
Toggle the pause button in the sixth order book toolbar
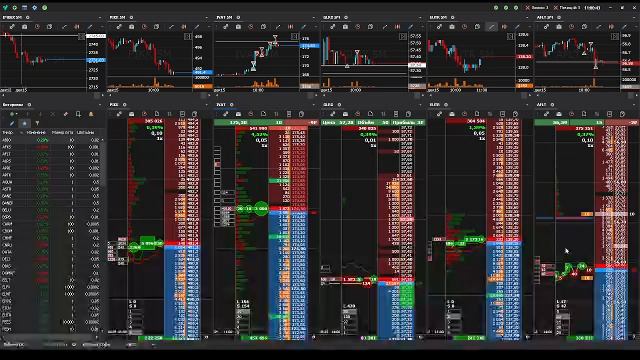tap(597, 114)
